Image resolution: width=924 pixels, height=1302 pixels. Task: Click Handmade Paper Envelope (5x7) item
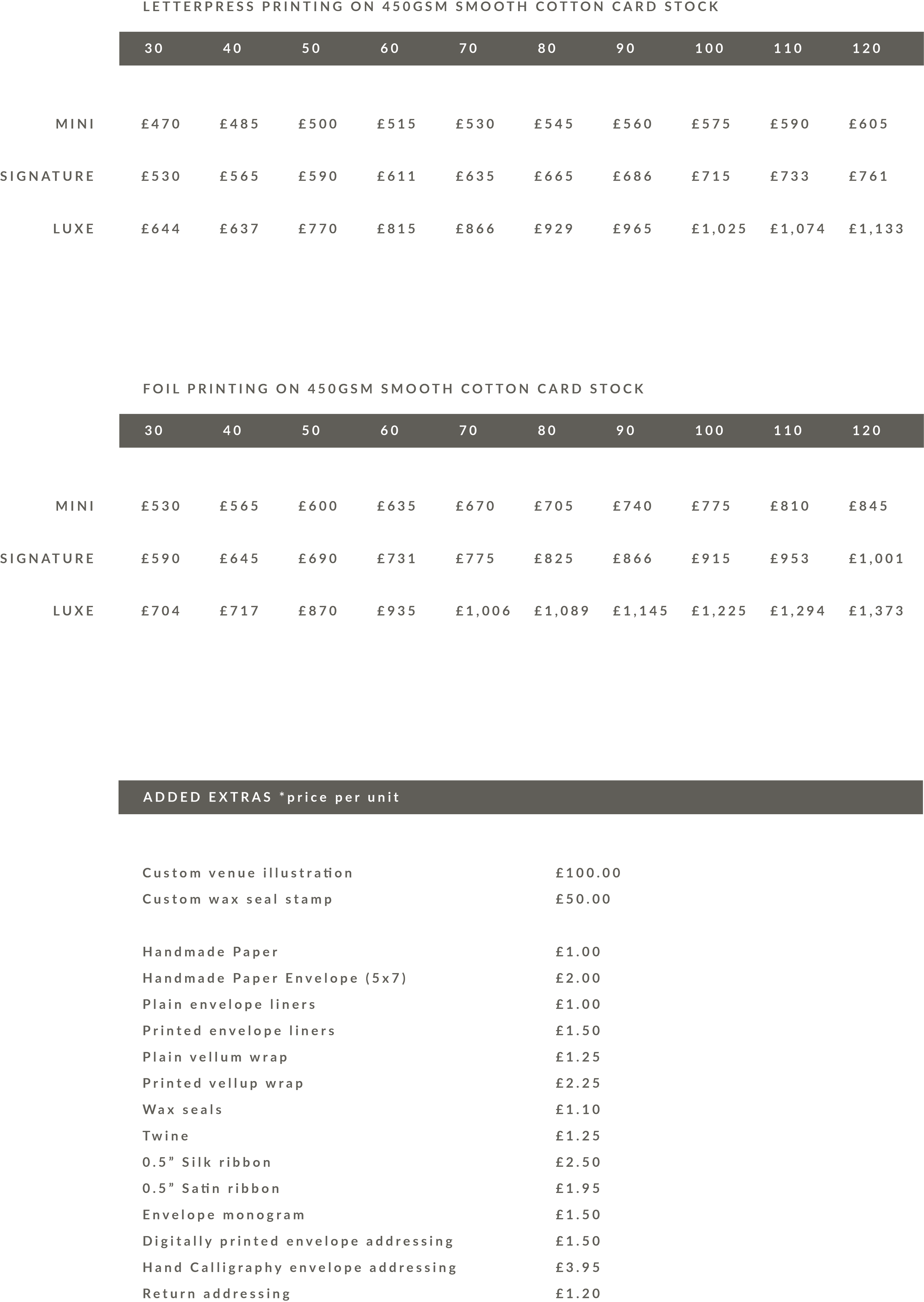tap(274, 978)
